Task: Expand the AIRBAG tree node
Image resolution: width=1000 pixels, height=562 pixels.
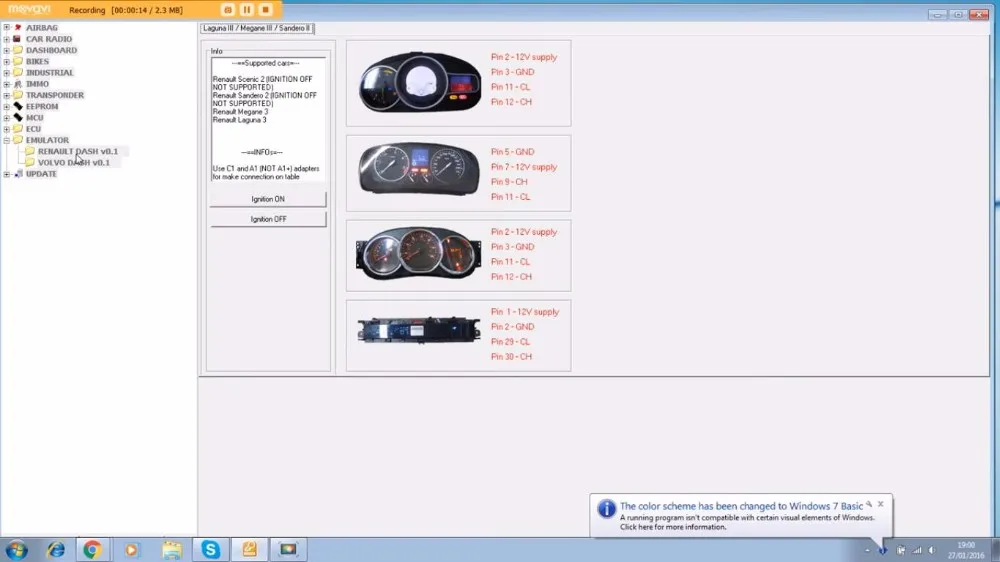Action: 6,27
